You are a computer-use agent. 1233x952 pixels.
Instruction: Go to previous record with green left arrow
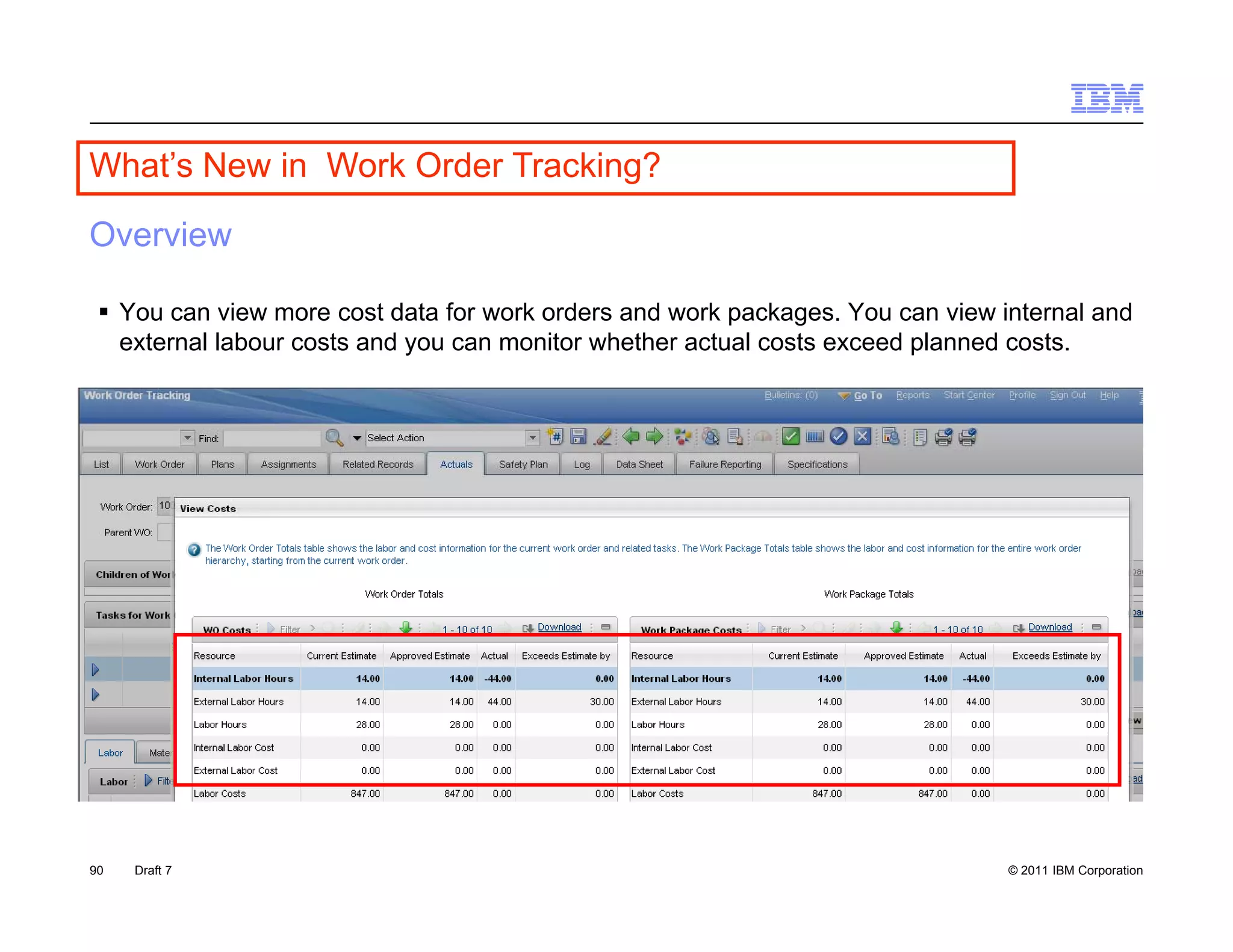coord(630,436)
